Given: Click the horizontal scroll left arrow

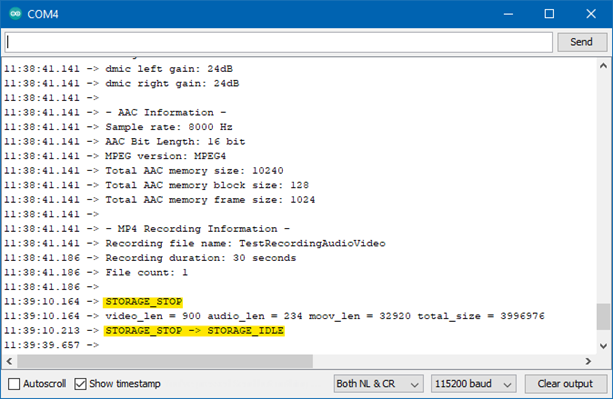Looking at the screenshot, I should [x=9, y=361].
